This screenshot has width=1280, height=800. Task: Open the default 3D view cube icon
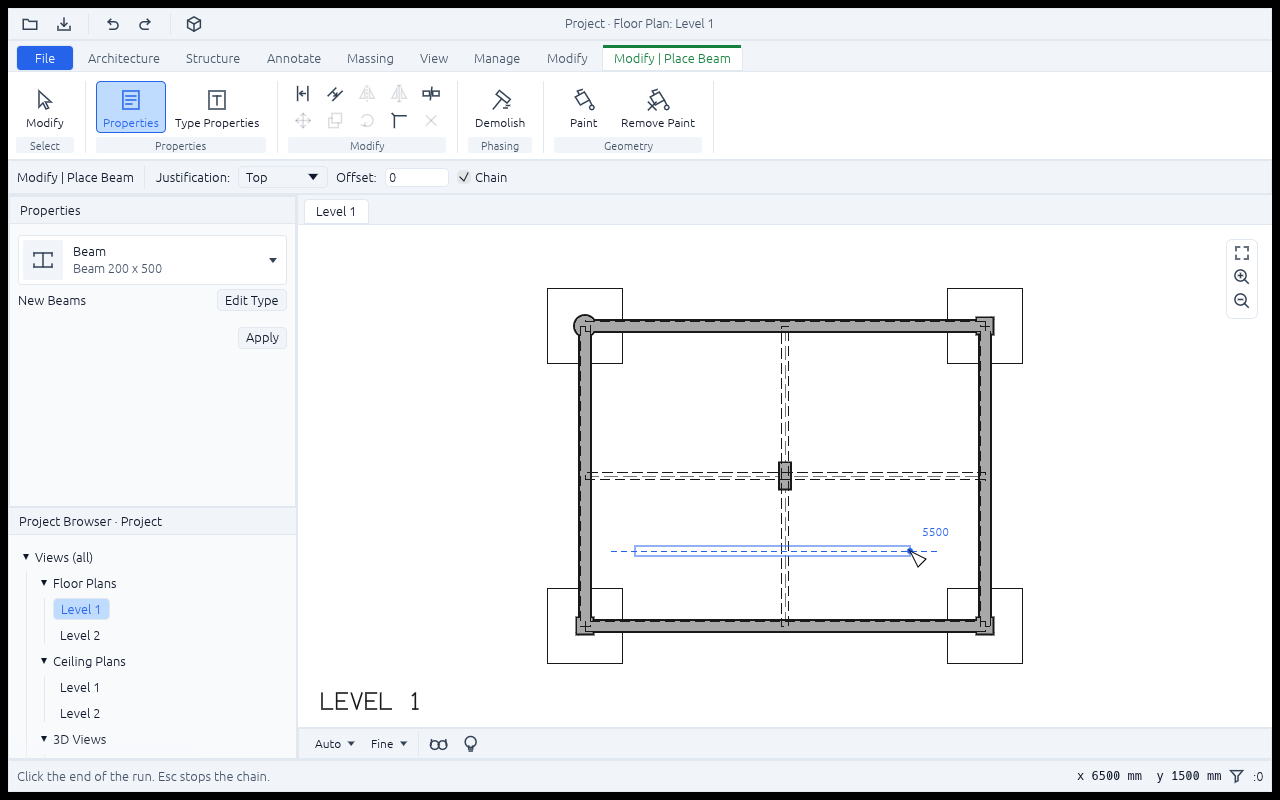pos(194,24)
